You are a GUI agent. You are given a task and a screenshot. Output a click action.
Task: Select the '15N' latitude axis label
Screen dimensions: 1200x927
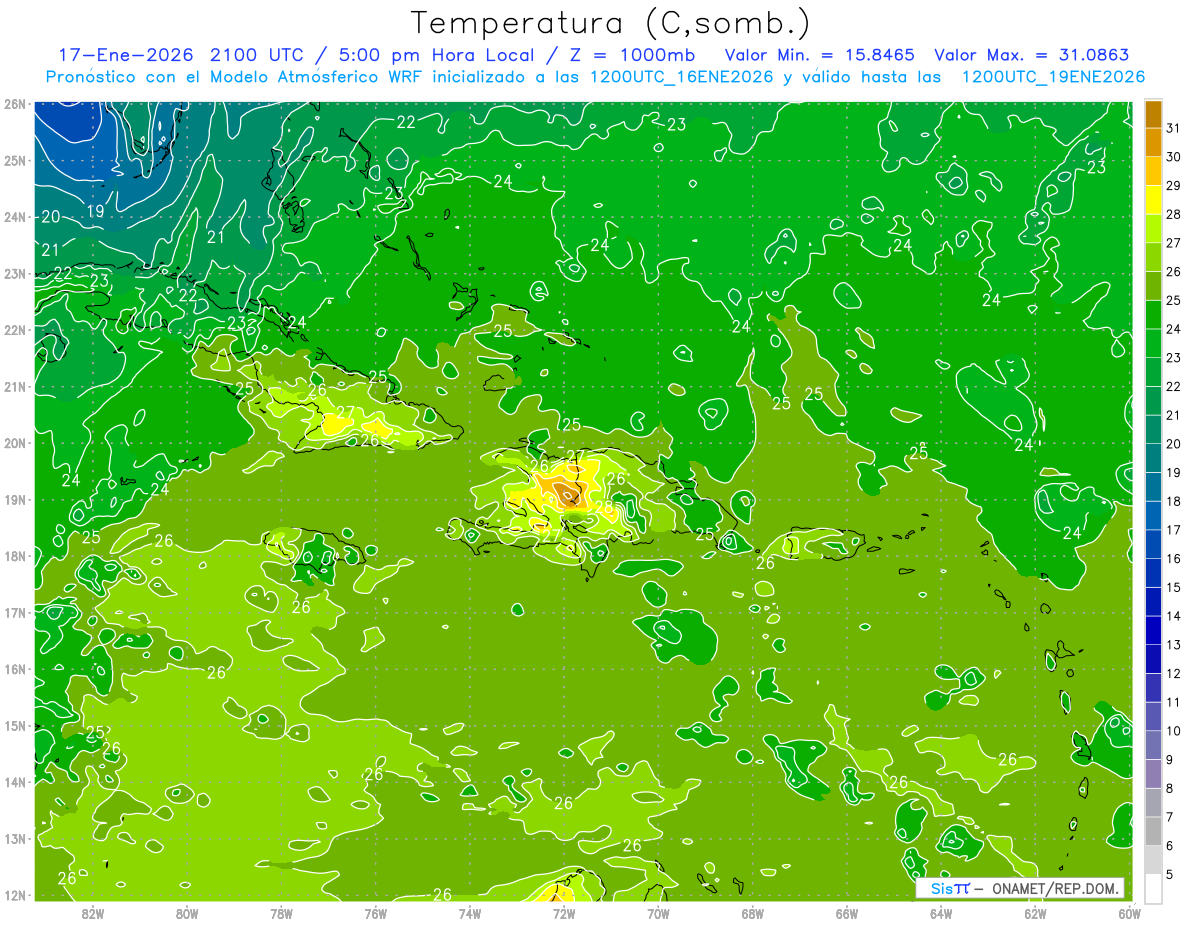click(15, 725)
